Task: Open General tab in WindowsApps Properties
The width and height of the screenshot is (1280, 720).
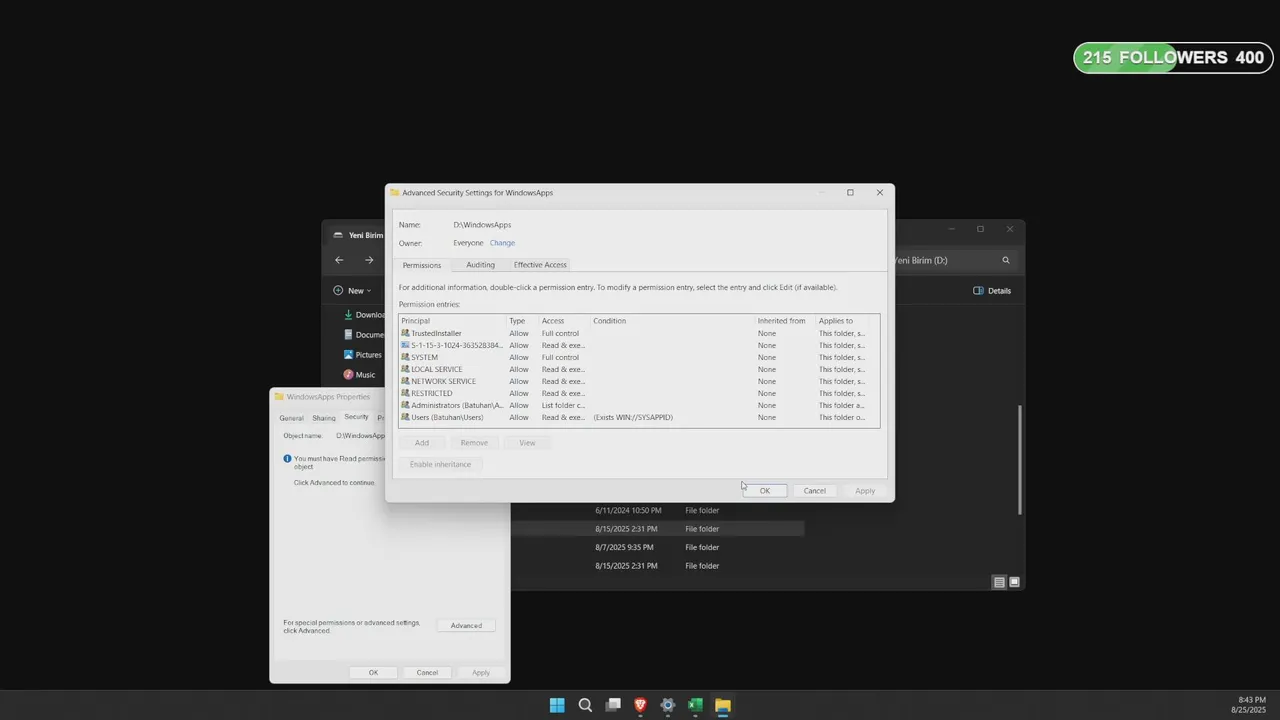Action: 291,418
